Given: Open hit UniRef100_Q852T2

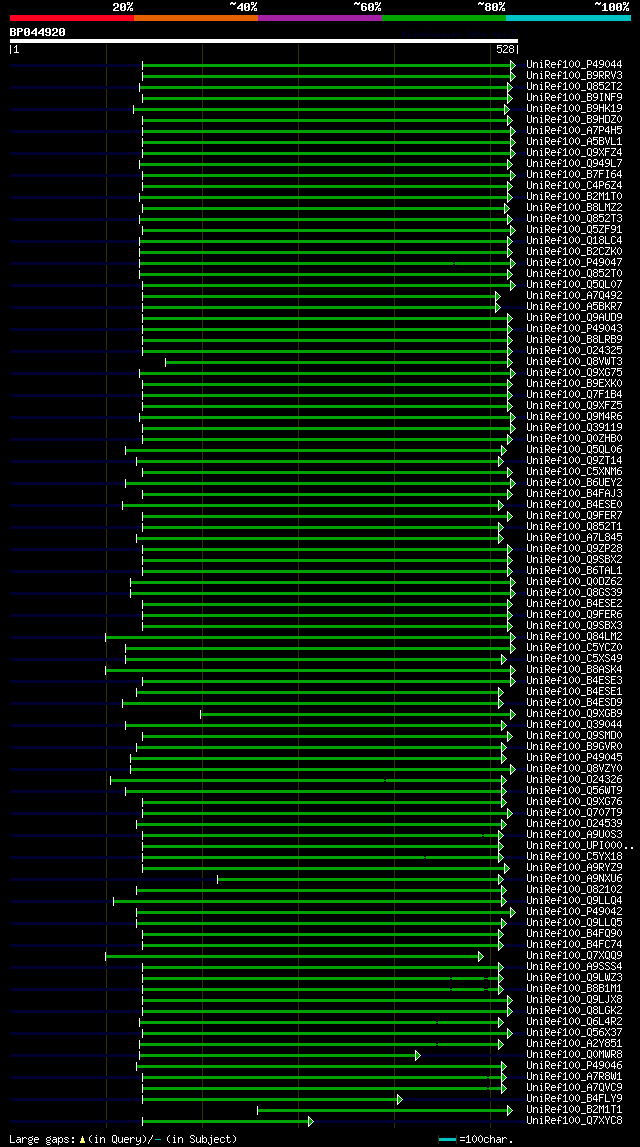Looking at the screenshot, I should click(x=574, y=86).
